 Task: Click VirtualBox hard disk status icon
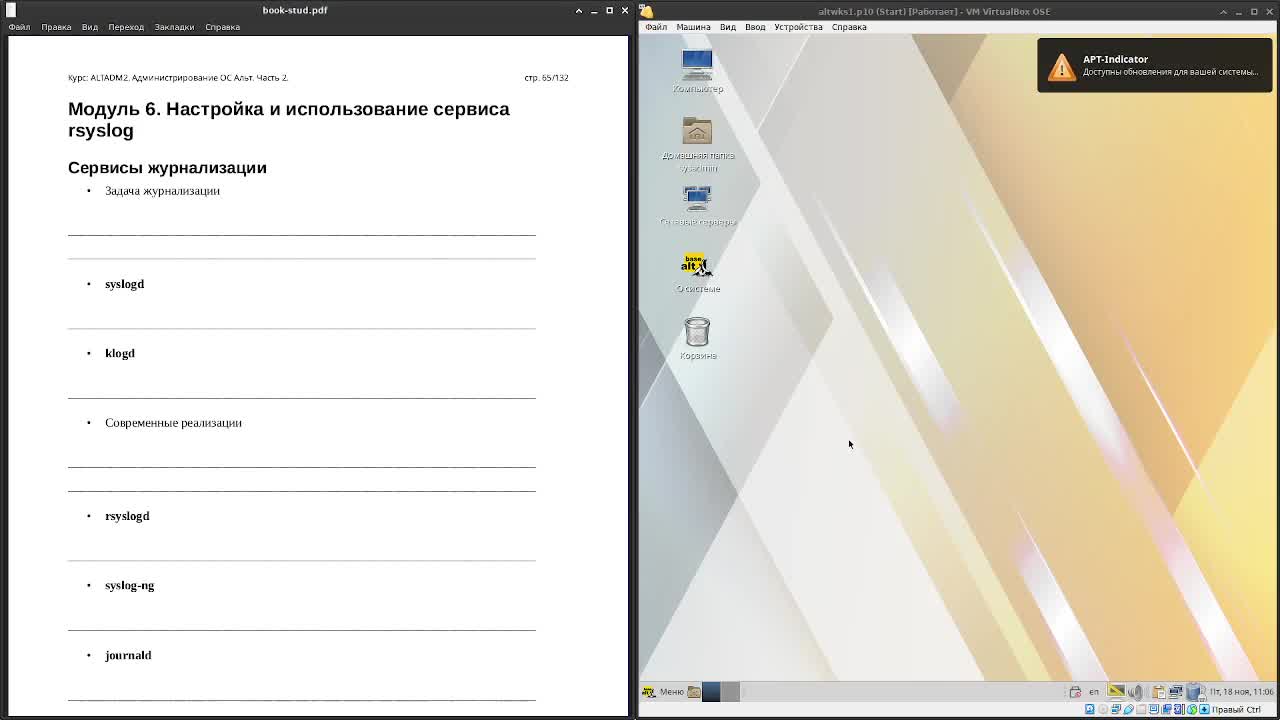coord(1090,709)
